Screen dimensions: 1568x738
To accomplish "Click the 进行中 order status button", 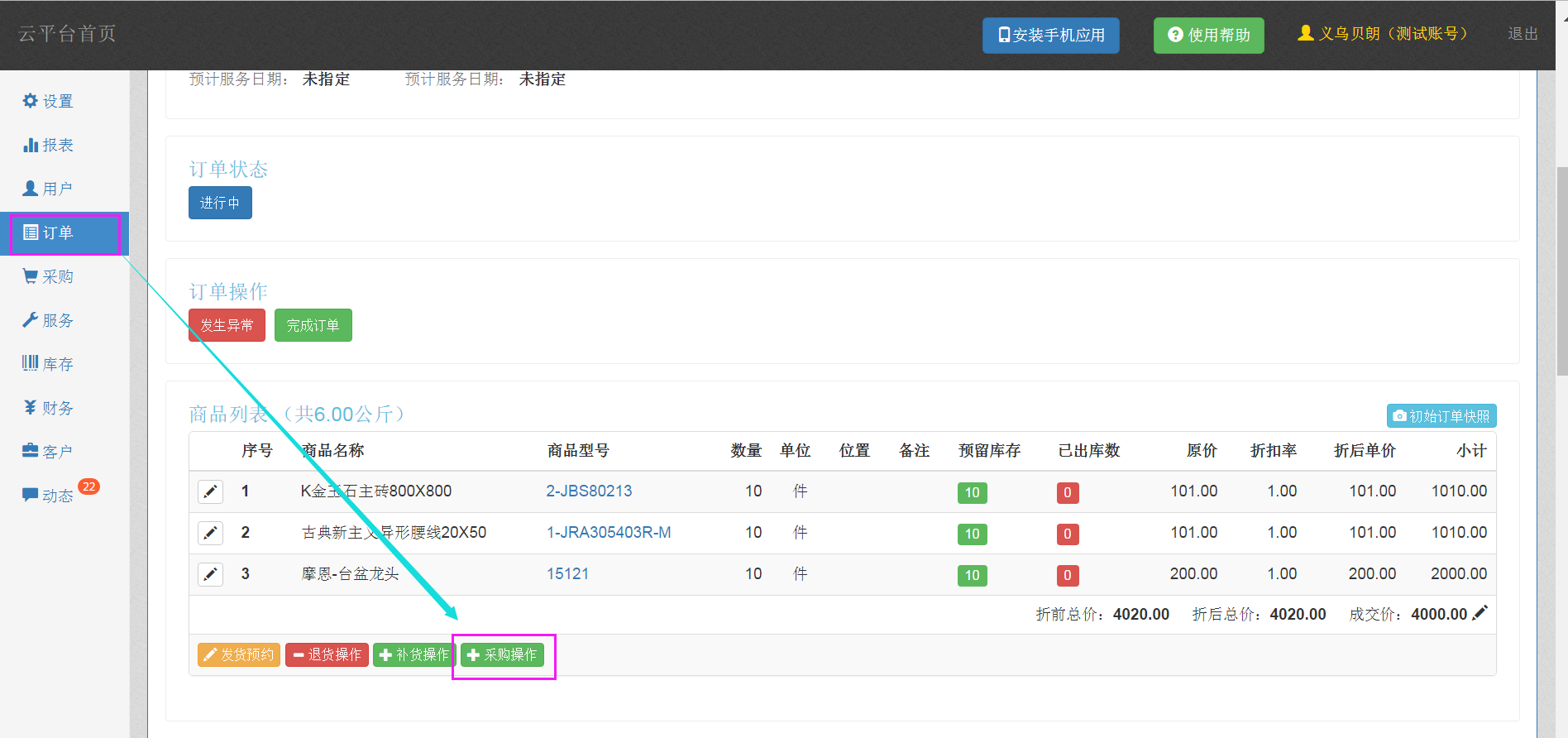I will 220,203.
